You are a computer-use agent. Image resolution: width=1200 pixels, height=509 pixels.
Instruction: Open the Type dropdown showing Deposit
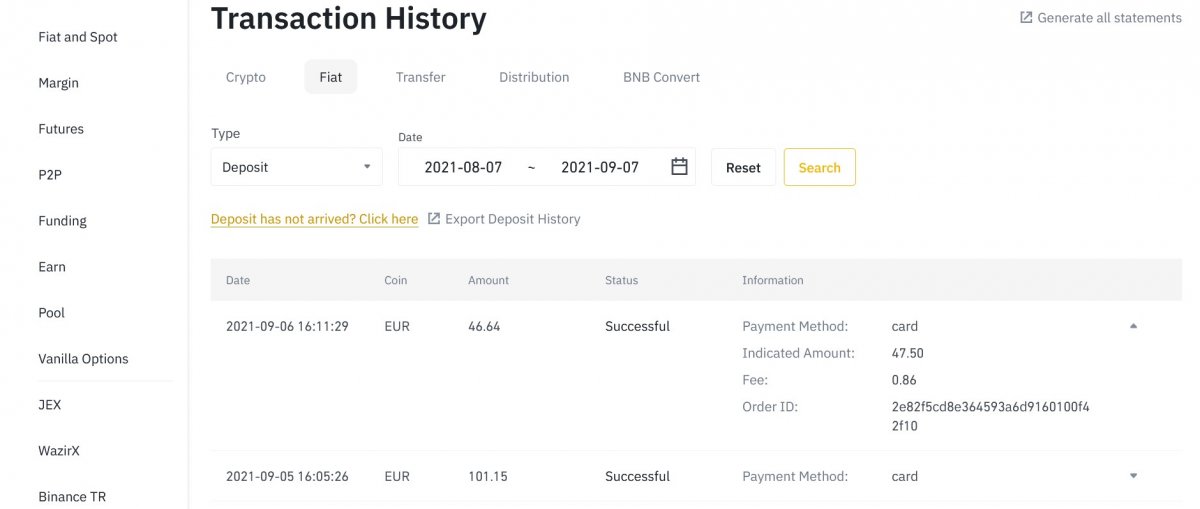coord(296,167)
